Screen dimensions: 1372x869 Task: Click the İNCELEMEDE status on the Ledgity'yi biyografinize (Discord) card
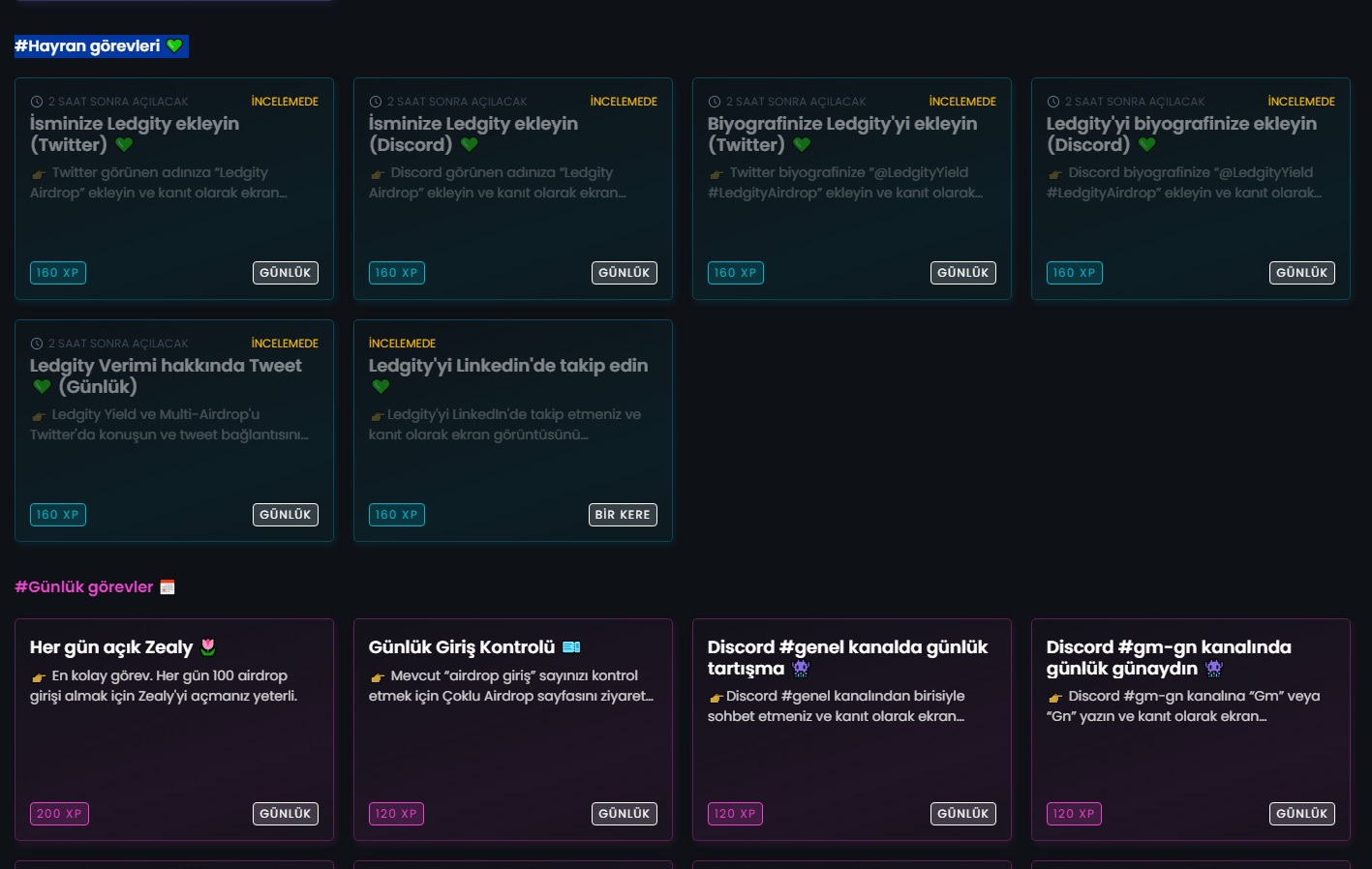pyautogui.click(x=1301, y=102)
